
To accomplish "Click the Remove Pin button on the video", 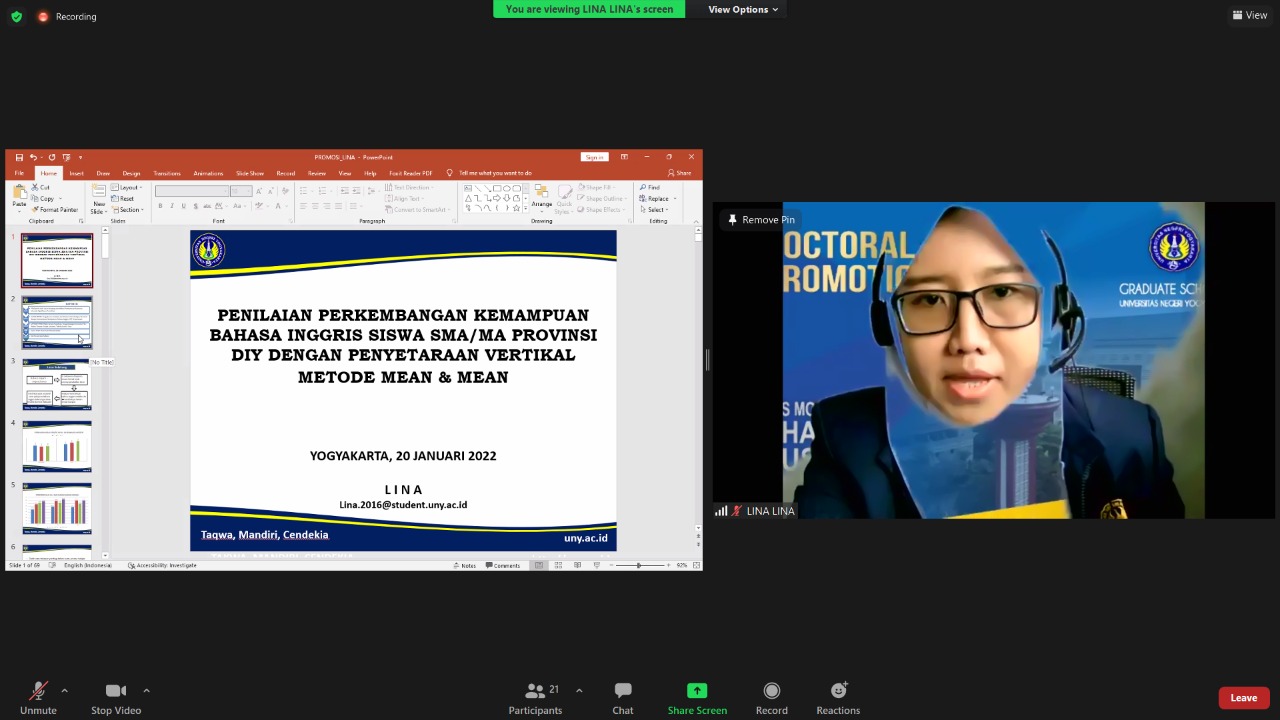I will click(x=761, y=219).
